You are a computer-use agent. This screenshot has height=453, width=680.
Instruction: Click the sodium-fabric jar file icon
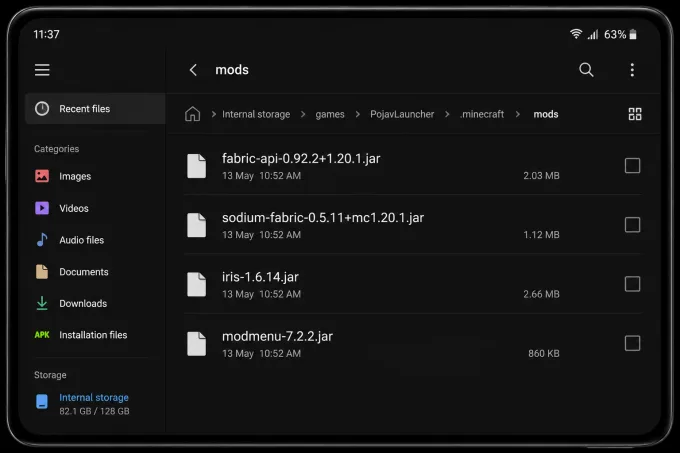(196, 225)
